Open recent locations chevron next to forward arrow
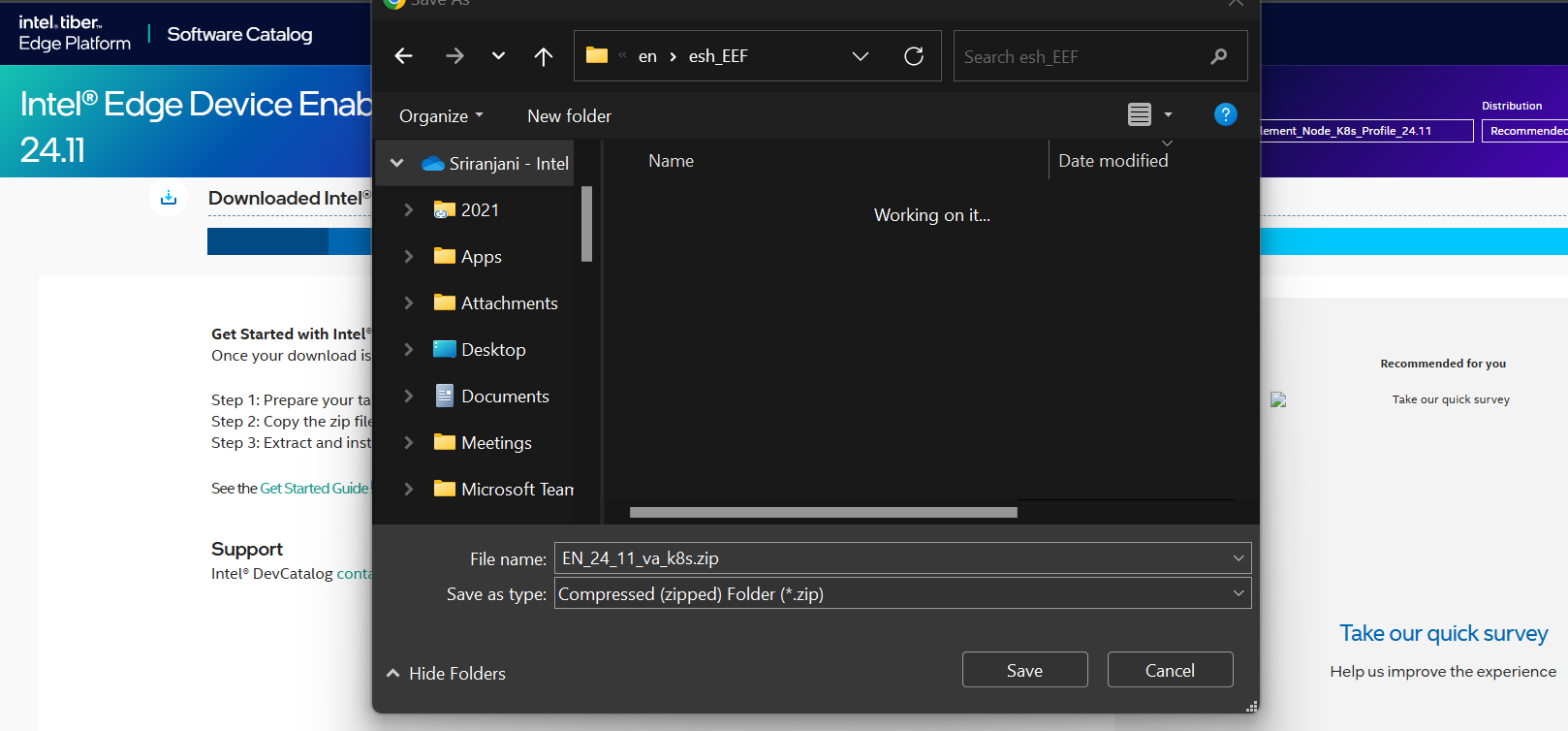 498,56
